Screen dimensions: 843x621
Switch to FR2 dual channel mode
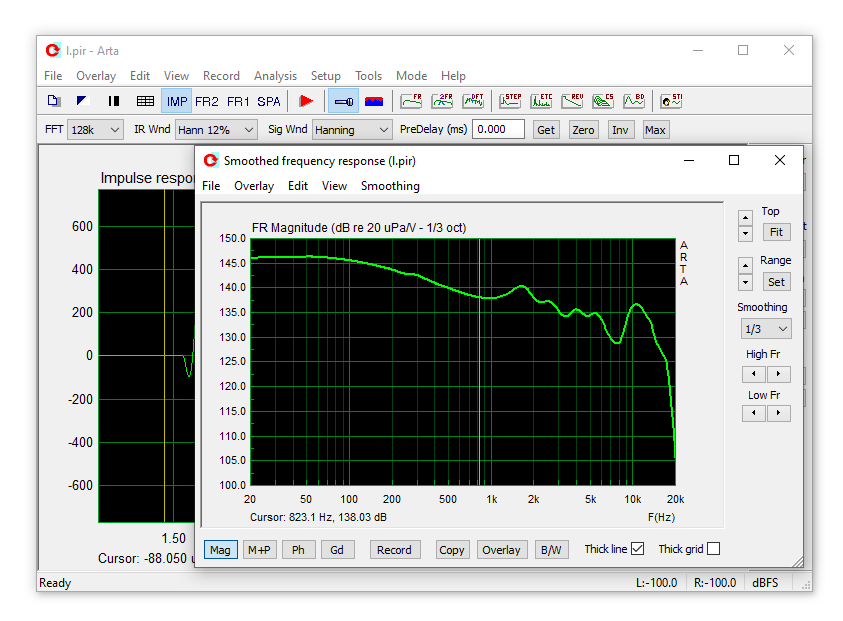pos(207,101)
